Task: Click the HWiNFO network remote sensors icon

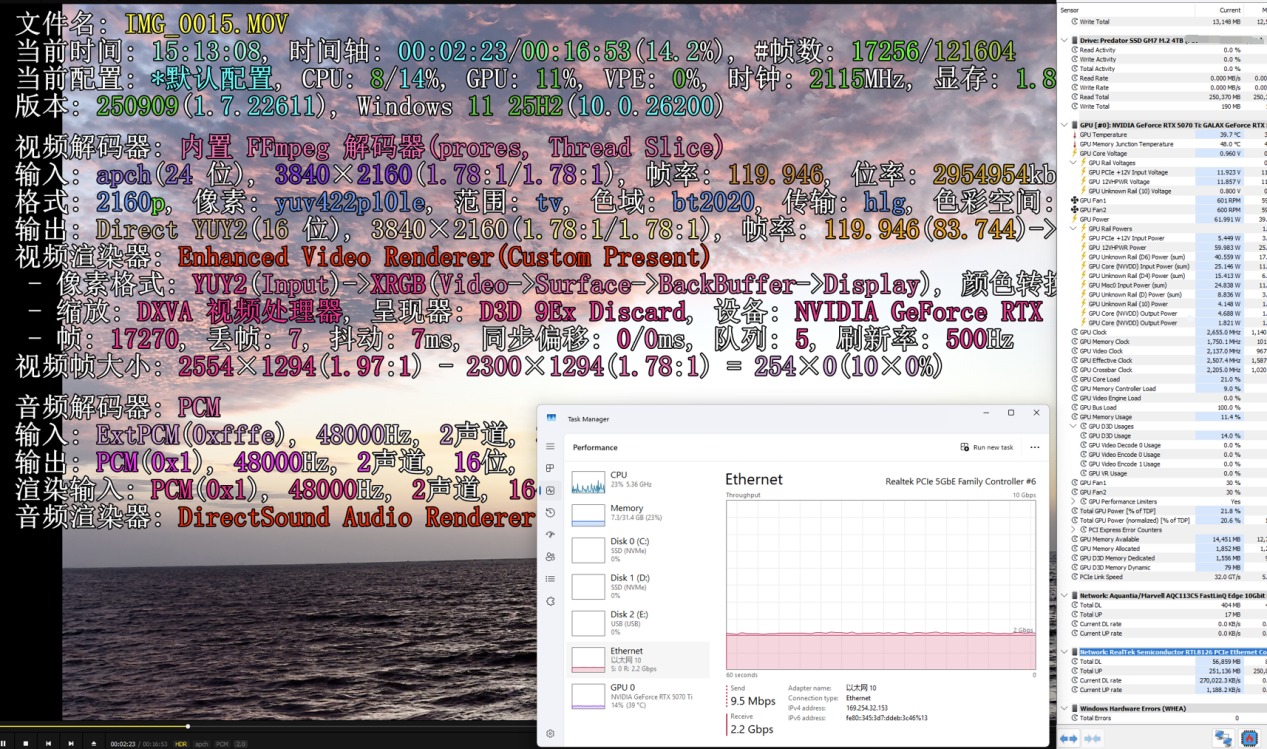Action: (1224, 739)
